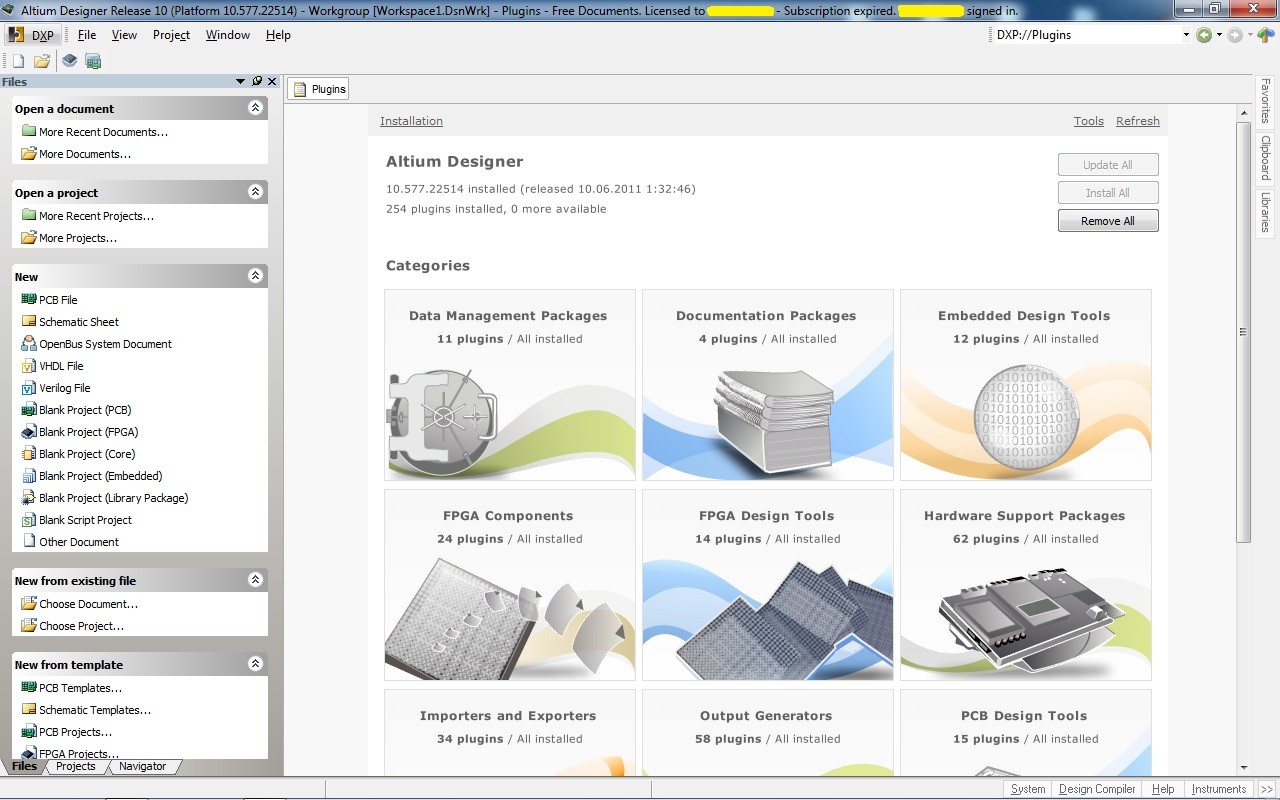Open the Help menu
This screenshot has width=1280, height=800.
278,35
